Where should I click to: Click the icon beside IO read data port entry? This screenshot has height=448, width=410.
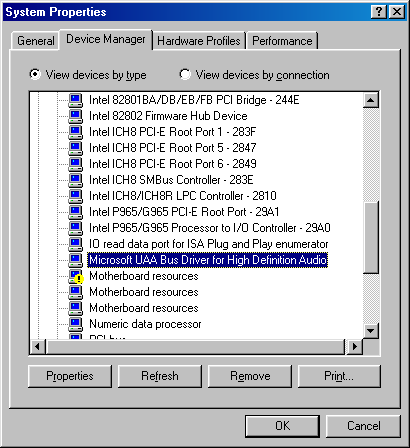[x=75, y=244]
